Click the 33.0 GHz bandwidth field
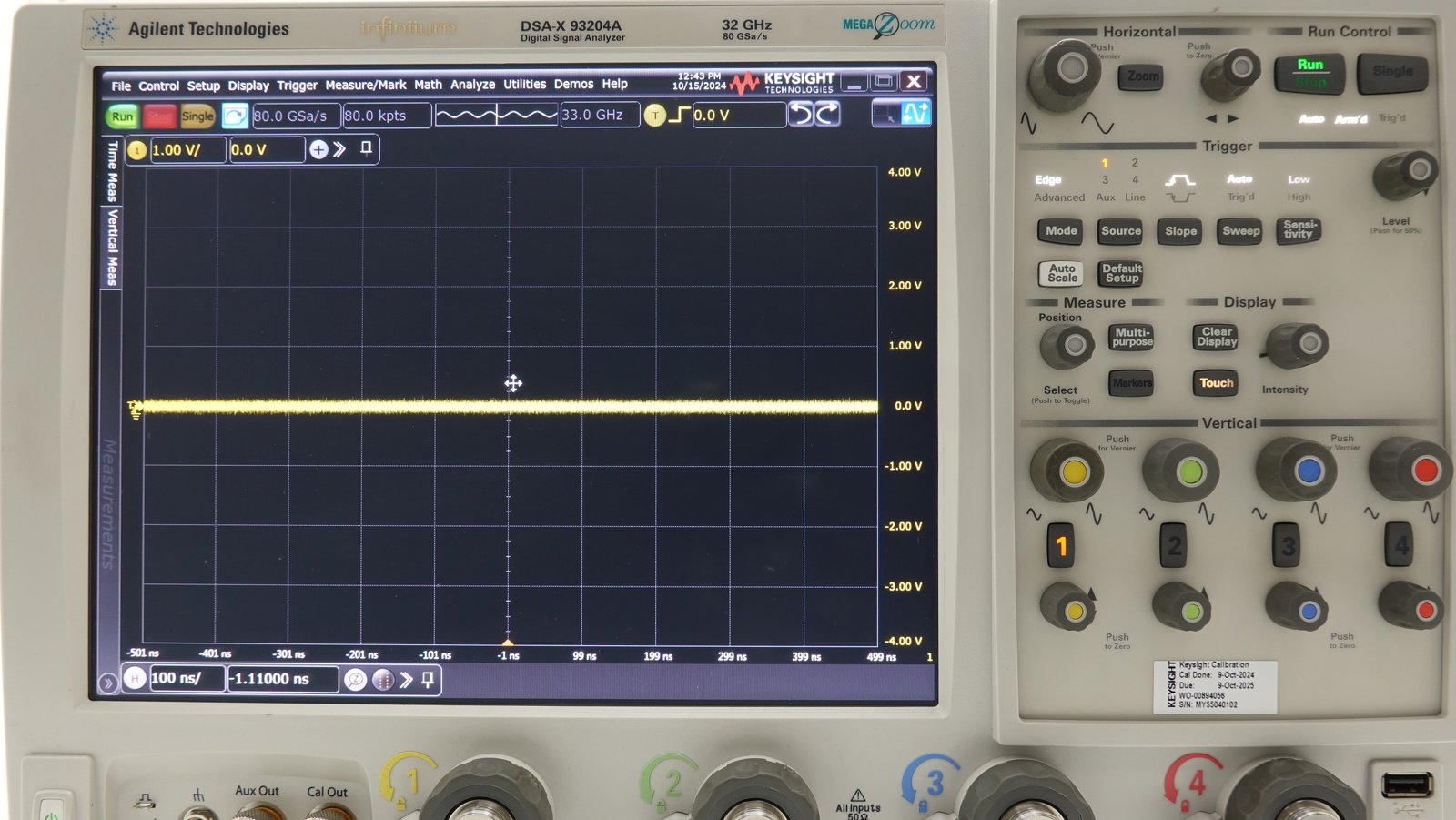 click(x=600, y=115)
